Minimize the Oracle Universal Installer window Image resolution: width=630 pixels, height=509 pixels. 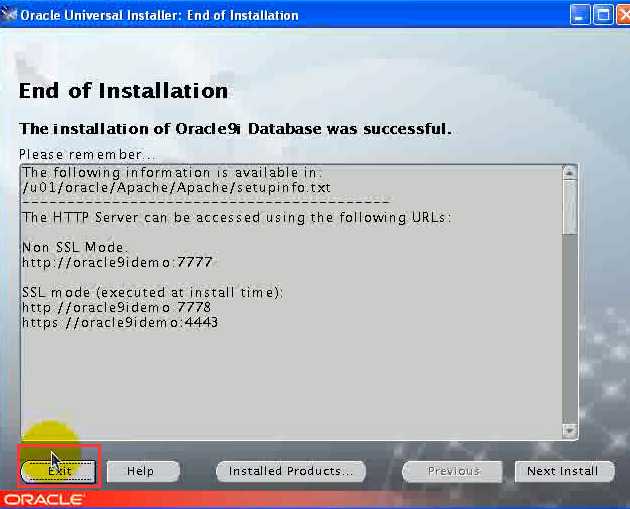(x=579, y=15)
